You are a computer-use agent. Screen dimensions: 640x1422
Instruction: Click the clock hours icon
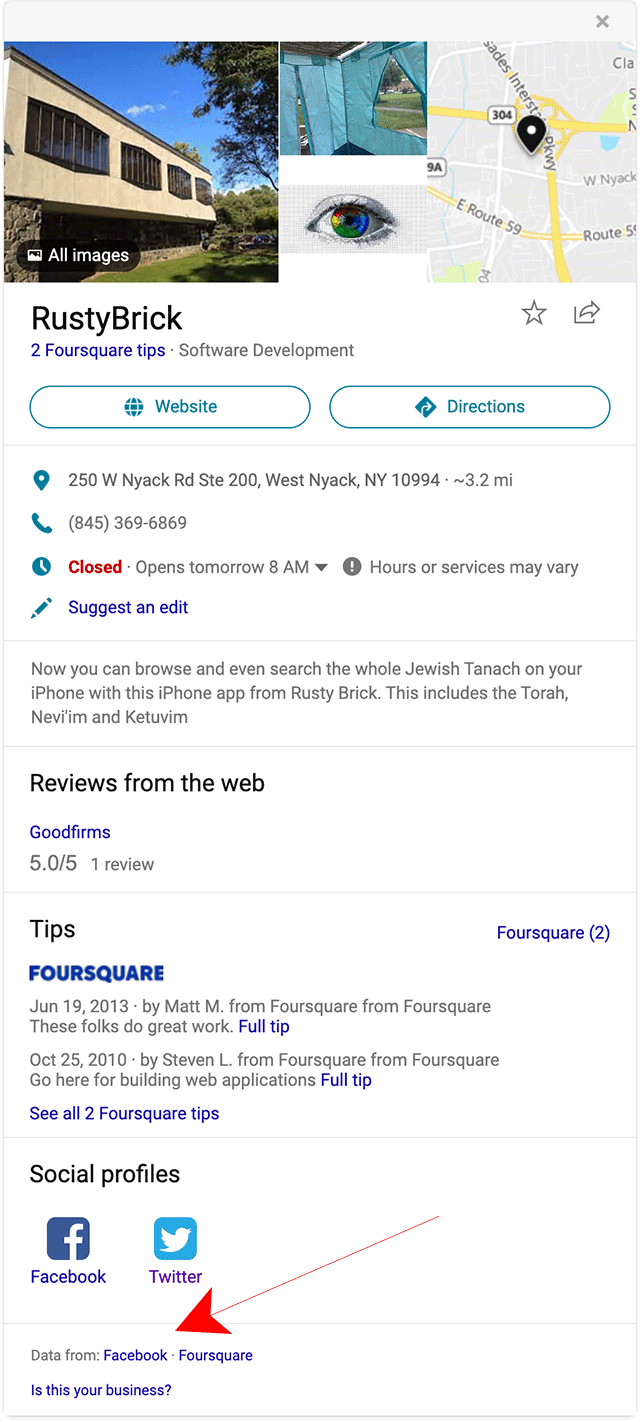click(41, 567)
